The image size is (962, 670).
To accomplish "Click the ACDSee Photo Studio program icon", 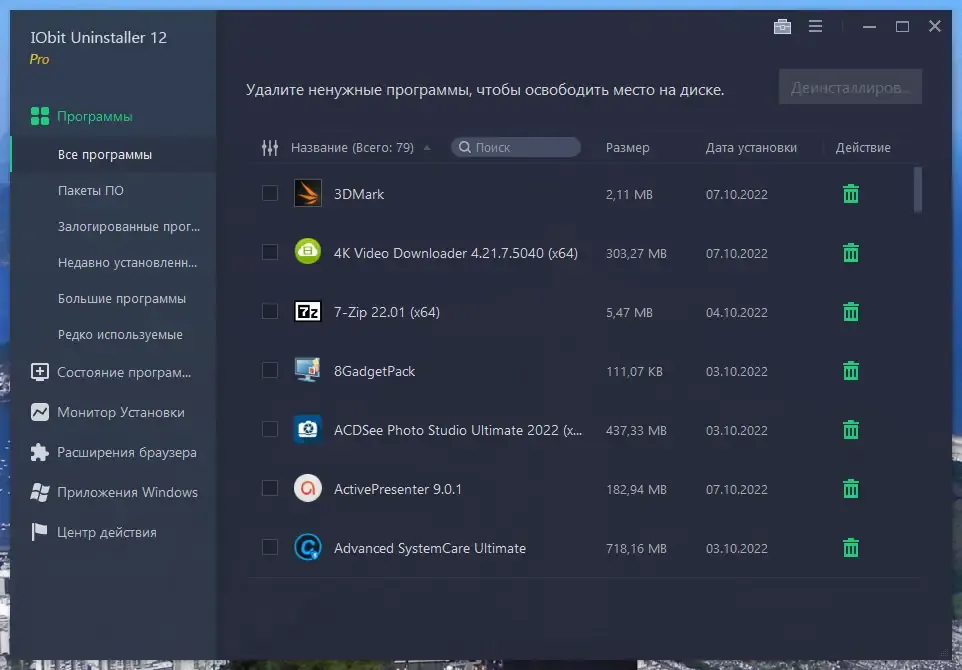I will [x=308, y=429].
